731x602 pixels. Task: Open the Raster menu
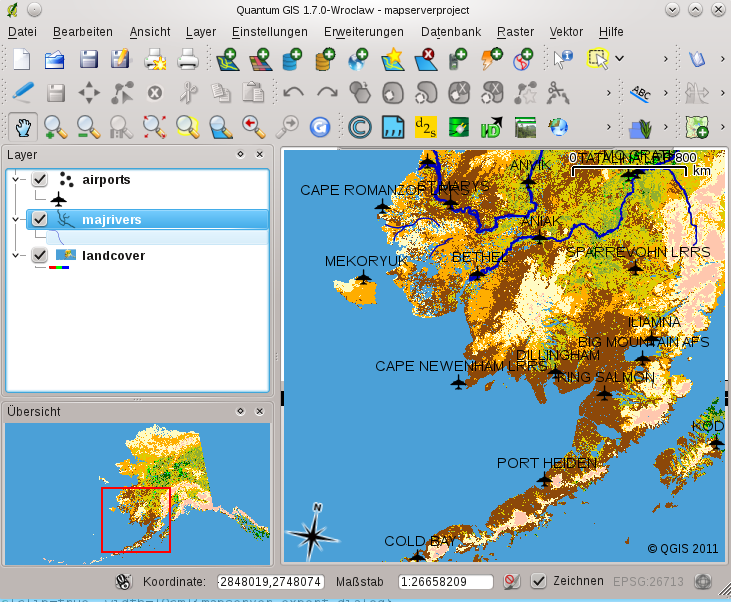515,32
